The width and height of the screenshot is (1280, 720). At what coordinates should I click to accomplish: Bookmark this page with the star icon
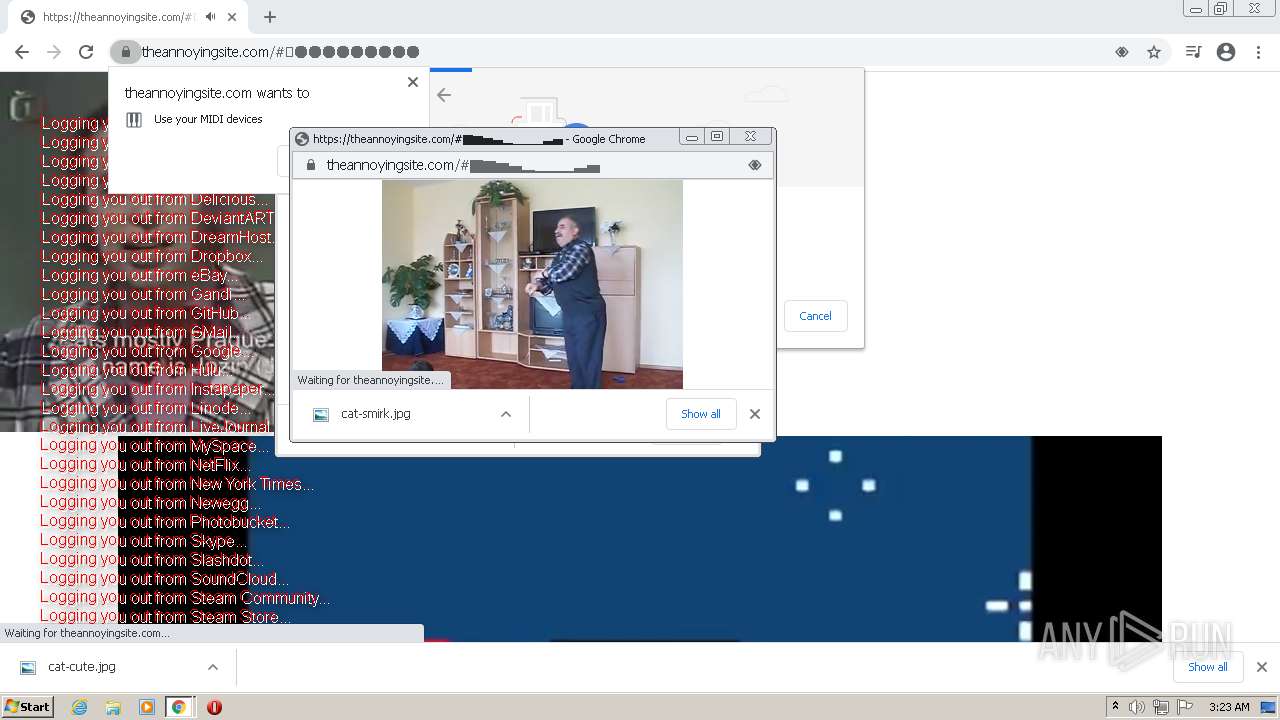pyautogui.click(x=1154, y=52)
